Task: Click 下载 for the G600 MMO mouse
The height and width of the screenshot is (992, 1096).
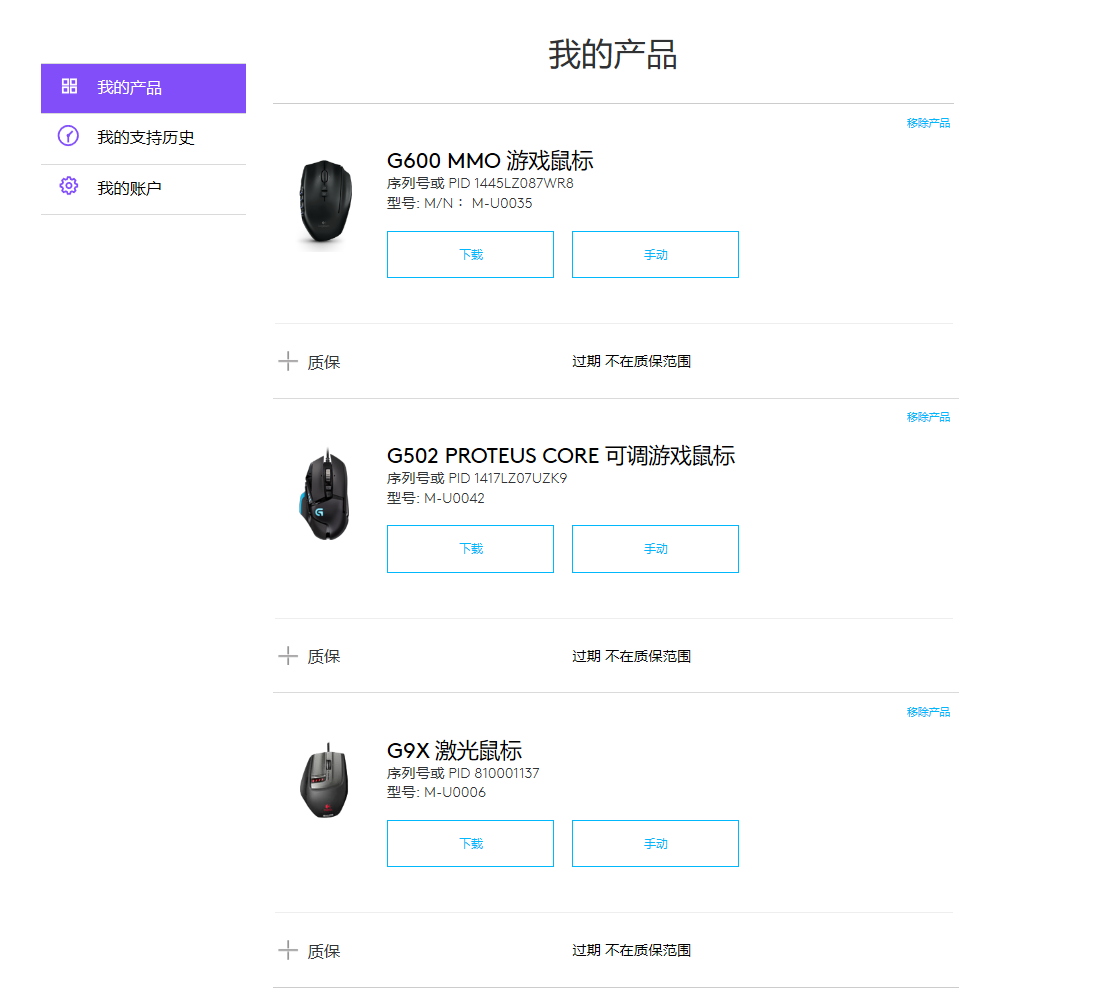Action: coord(470,254)
